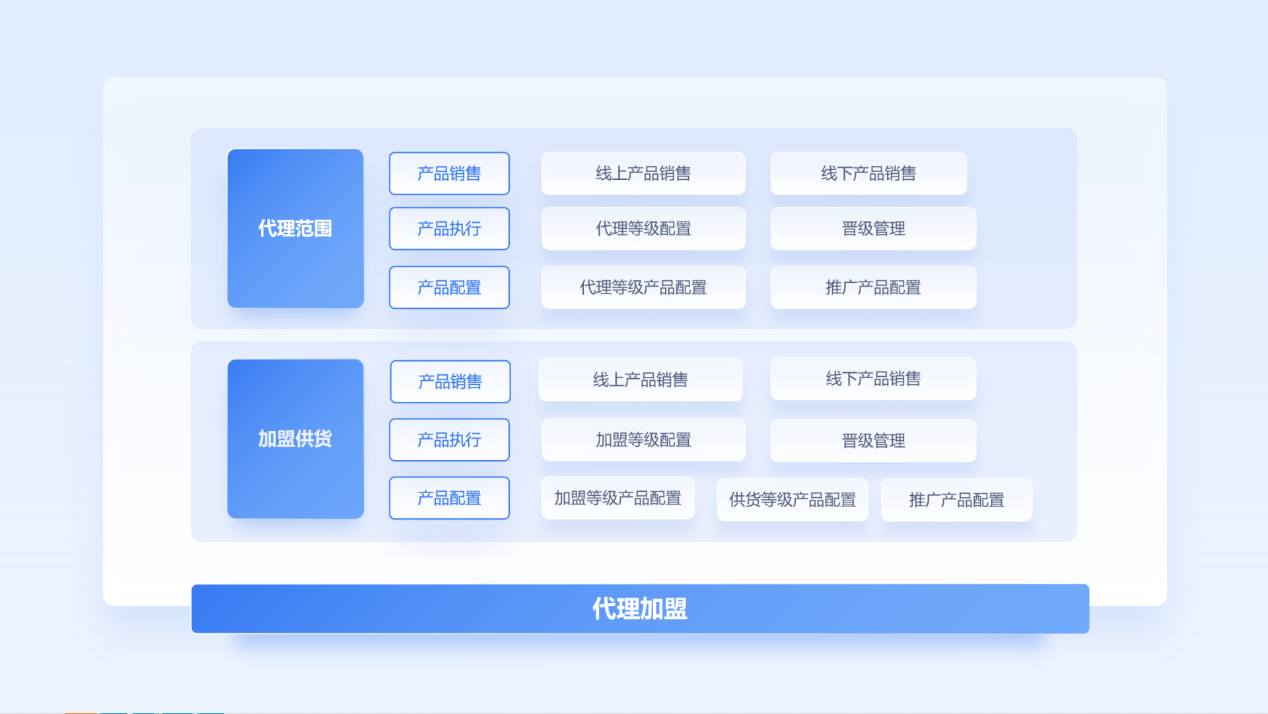Click the 加盟等级产品配置 card
1268x714 pixels.
618,498
